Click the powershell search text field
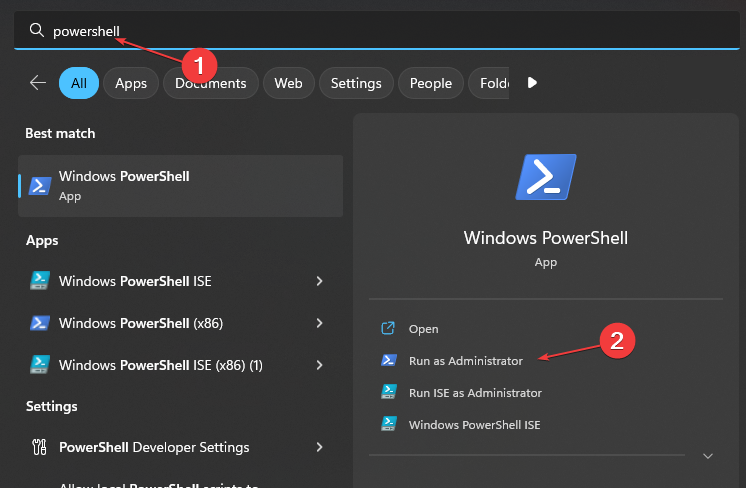Screen dimensions: 746x488 pos(376,31)
